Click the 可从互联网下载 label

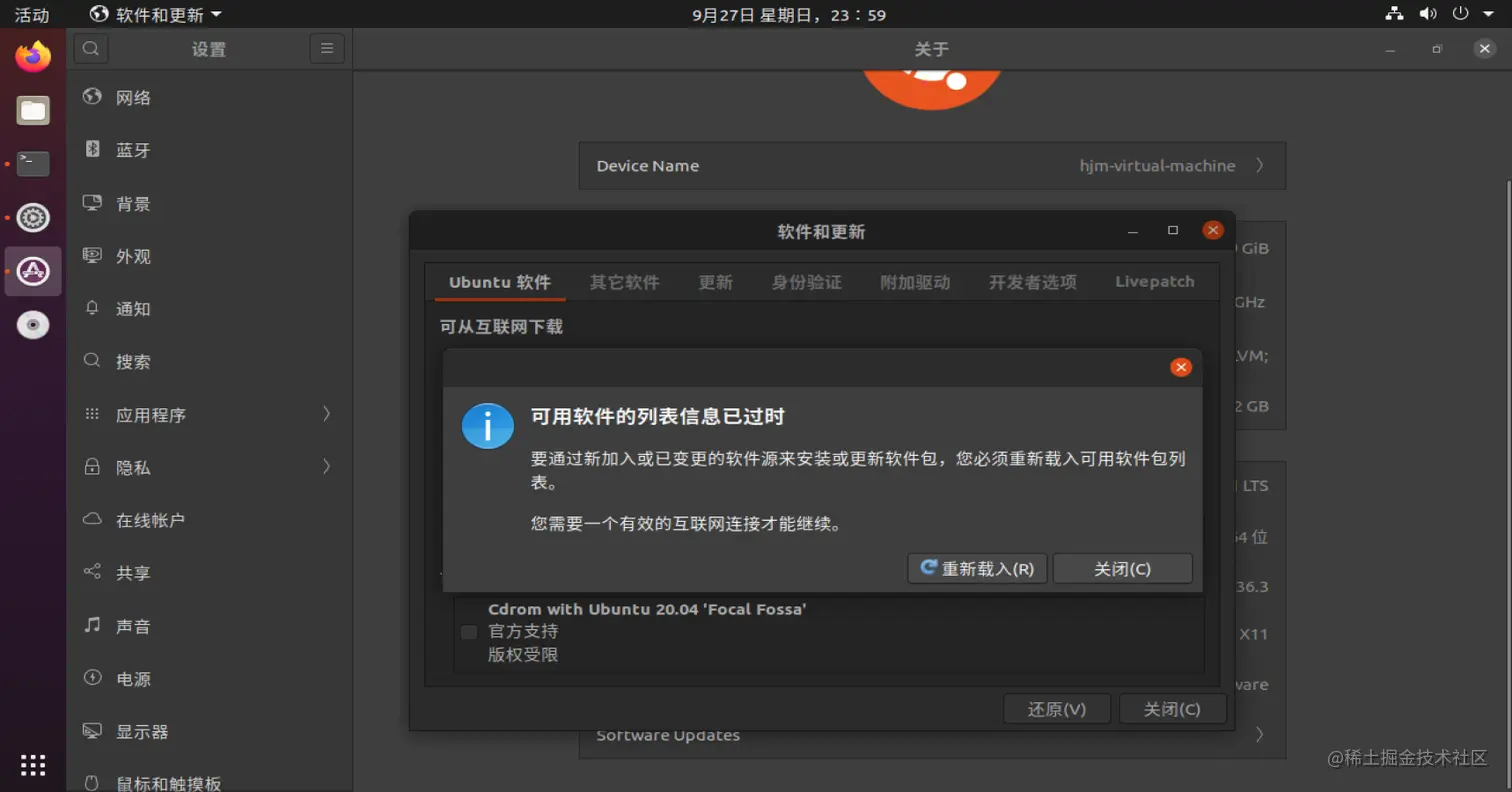point(502,327)
